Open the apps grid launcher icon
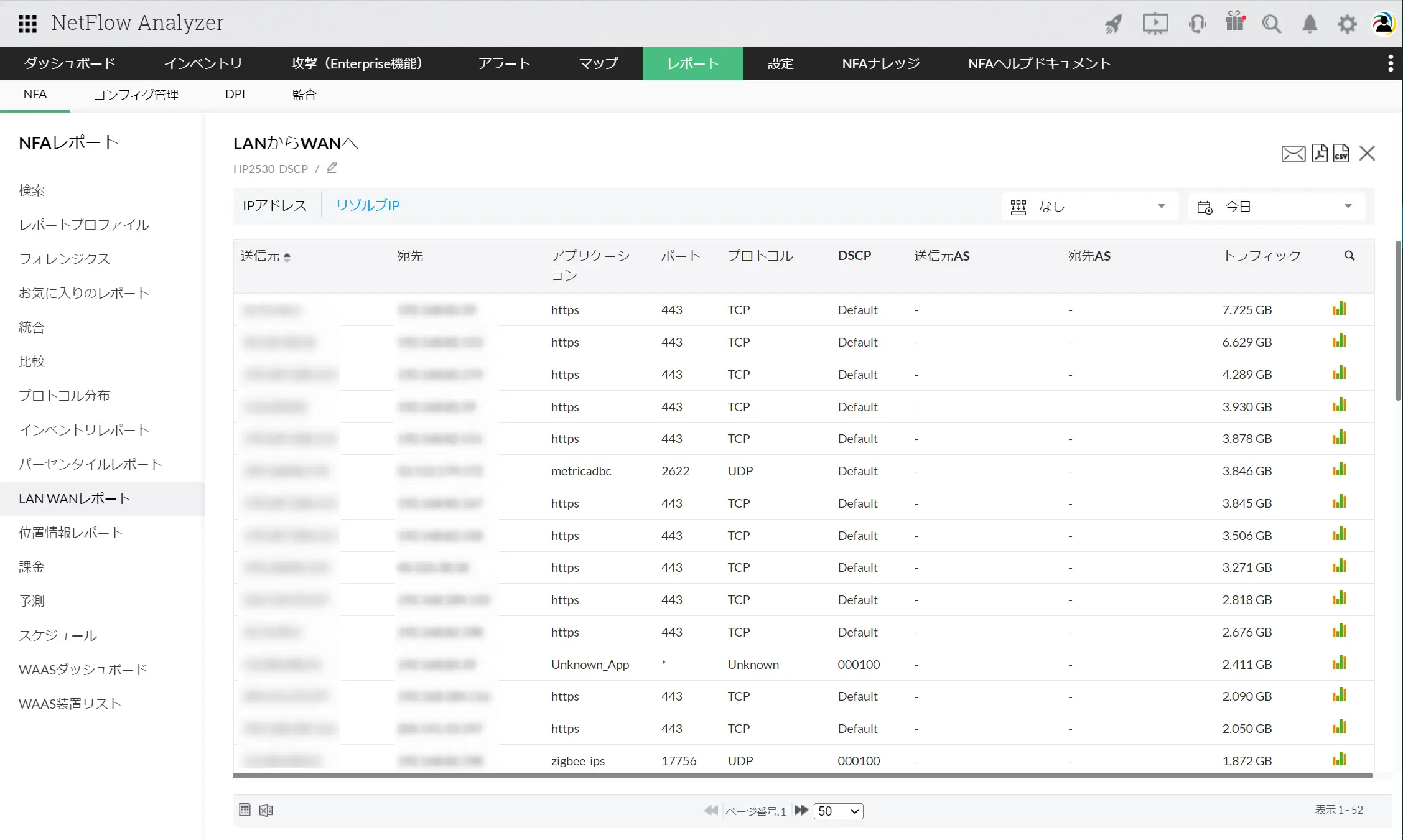The width and height of the screenshot is (1403, 840). [x=27, y=24]
